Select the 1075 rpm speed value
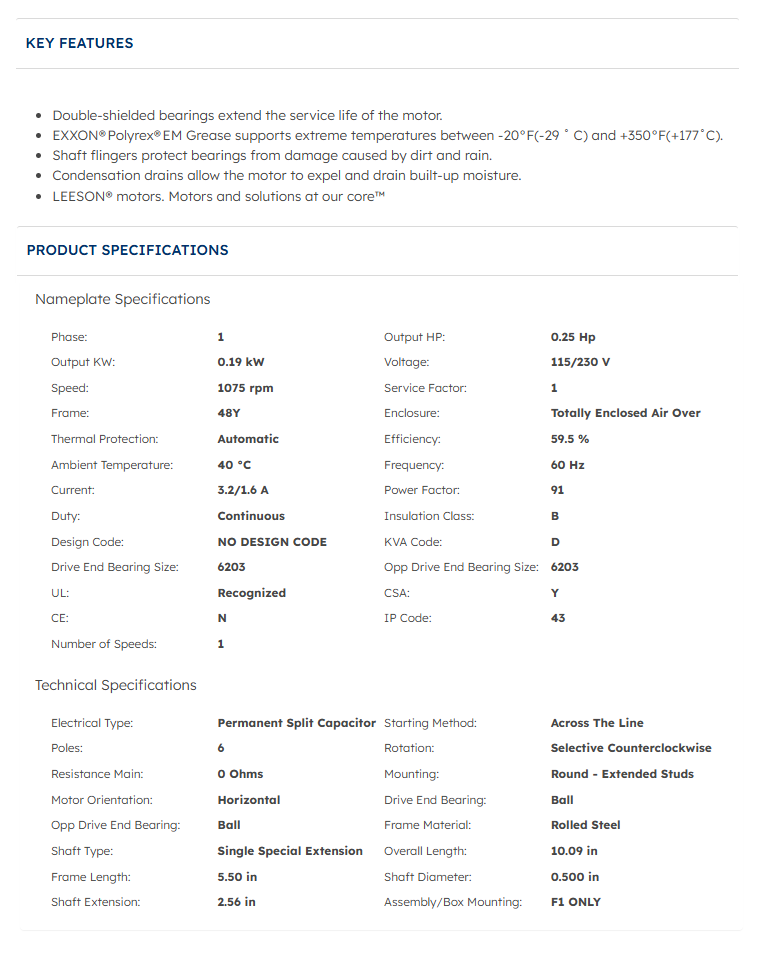The width and height of the screenshot is (767, 968). pos(245,388)
